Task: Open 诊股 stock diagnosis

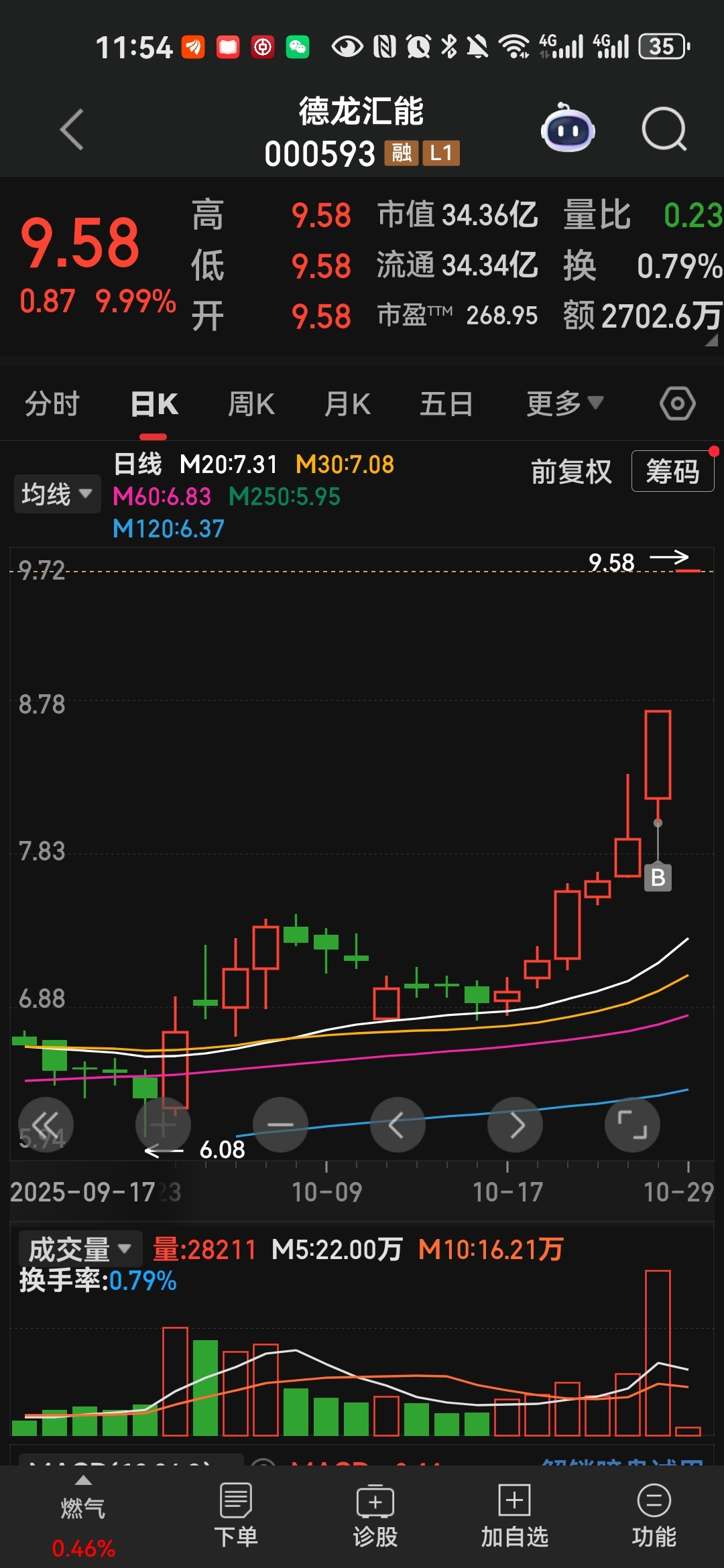Action: (x=375, y=1516)
